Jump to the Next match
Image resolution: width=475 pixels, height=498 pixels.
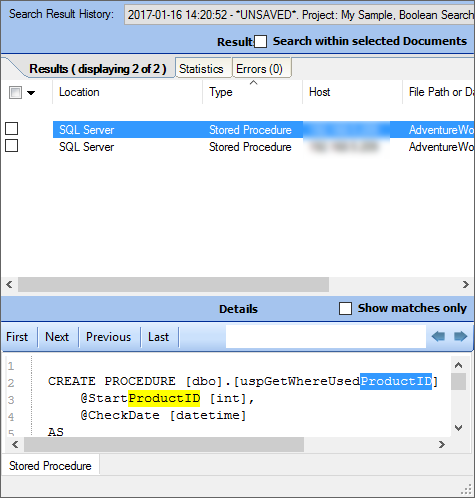tap(57, 337)
